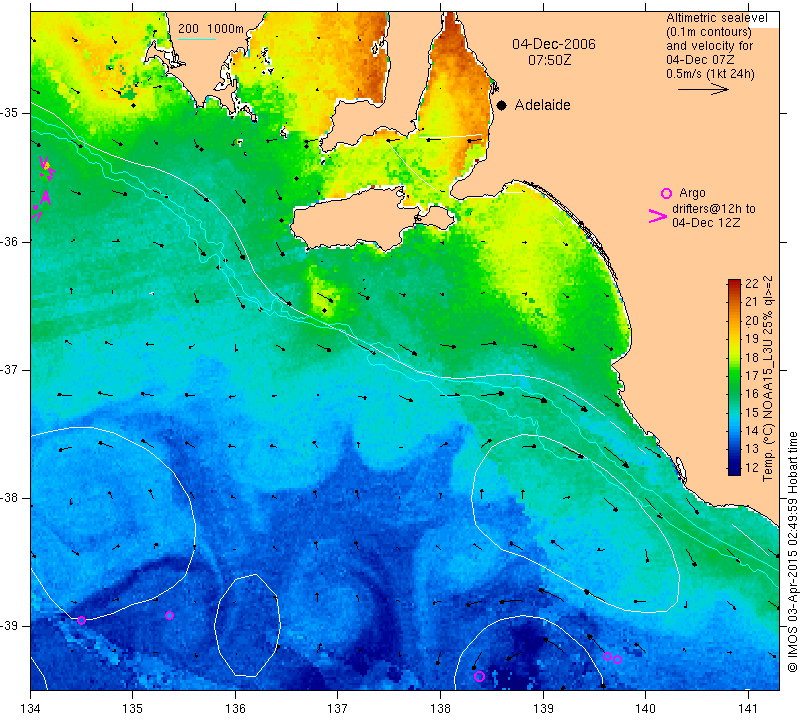Viewport: 800px width, 720px height.
Task: Click the Argo legend circle symbol
Action: point(666,193)
